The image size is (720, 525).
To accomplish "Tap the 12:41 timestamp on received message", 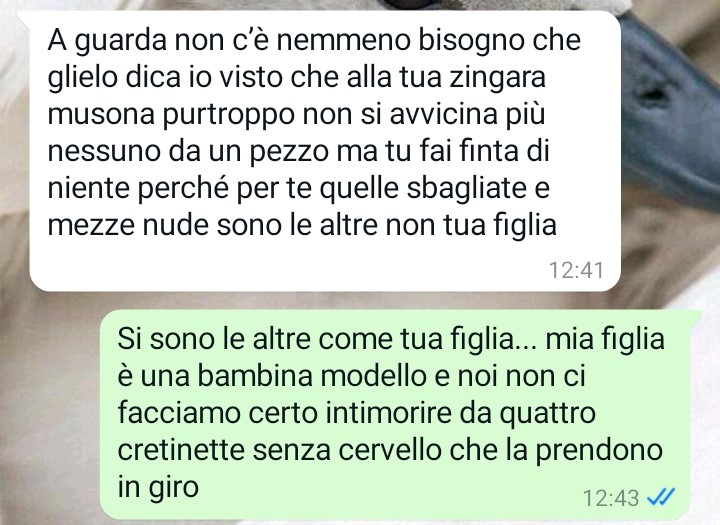I will [576, 270].
